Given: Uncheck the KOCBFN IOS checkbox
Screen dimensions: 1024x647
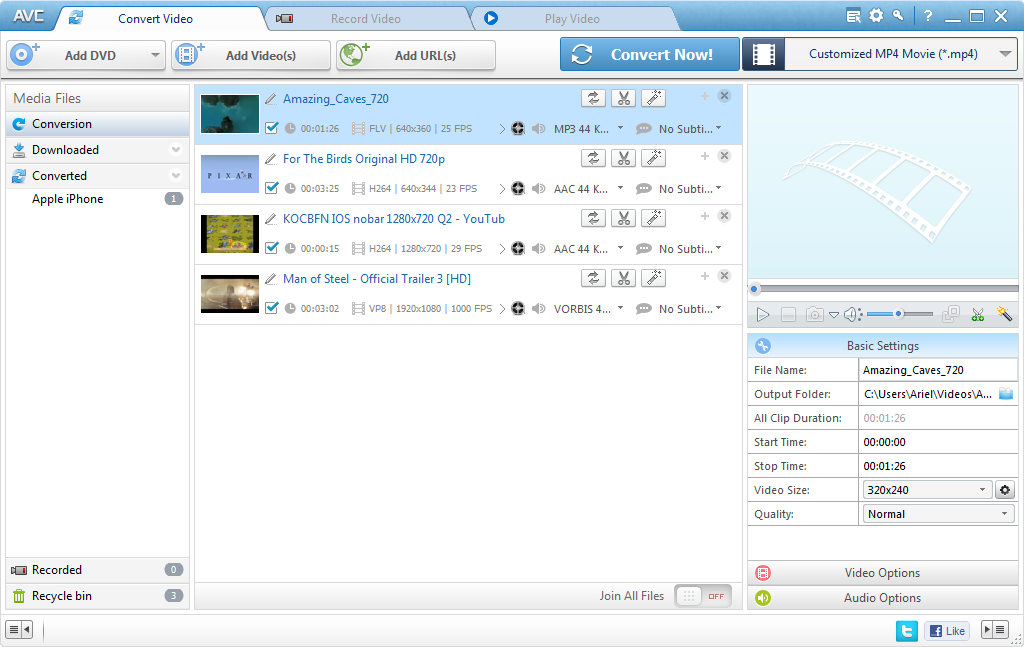Looking at the screenshot, I should [272, 248].
